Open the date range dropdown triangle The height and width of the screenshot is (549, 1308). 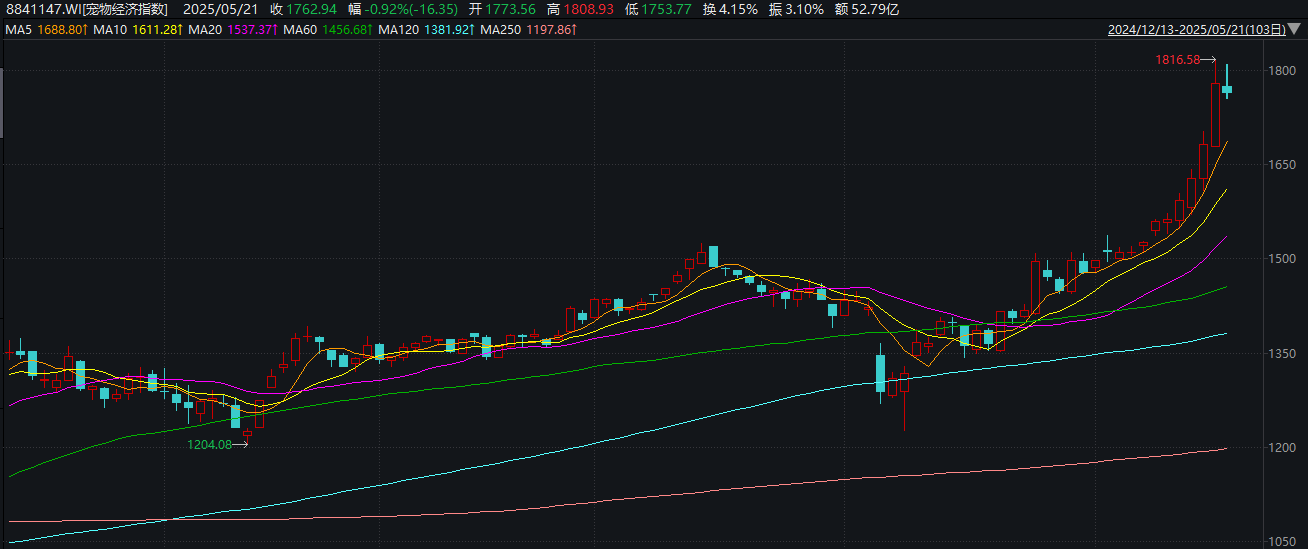click(x=1295, y=30)
